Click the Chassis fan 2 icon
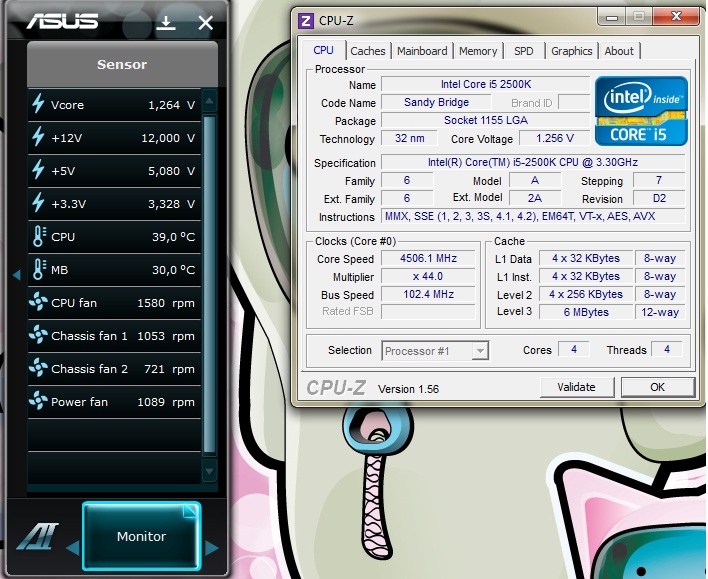708x579 pixels. pyautogui.click(x=38, y=368)
